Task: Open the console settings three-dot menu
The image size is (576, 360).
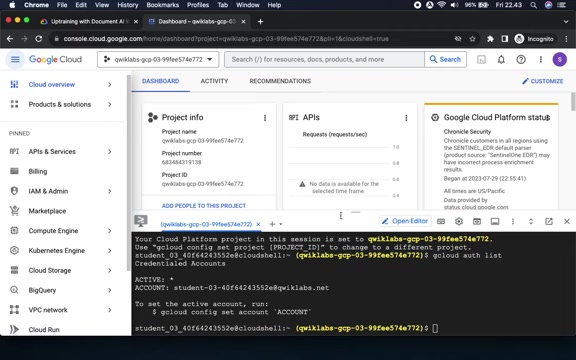Action: (541, 59)
